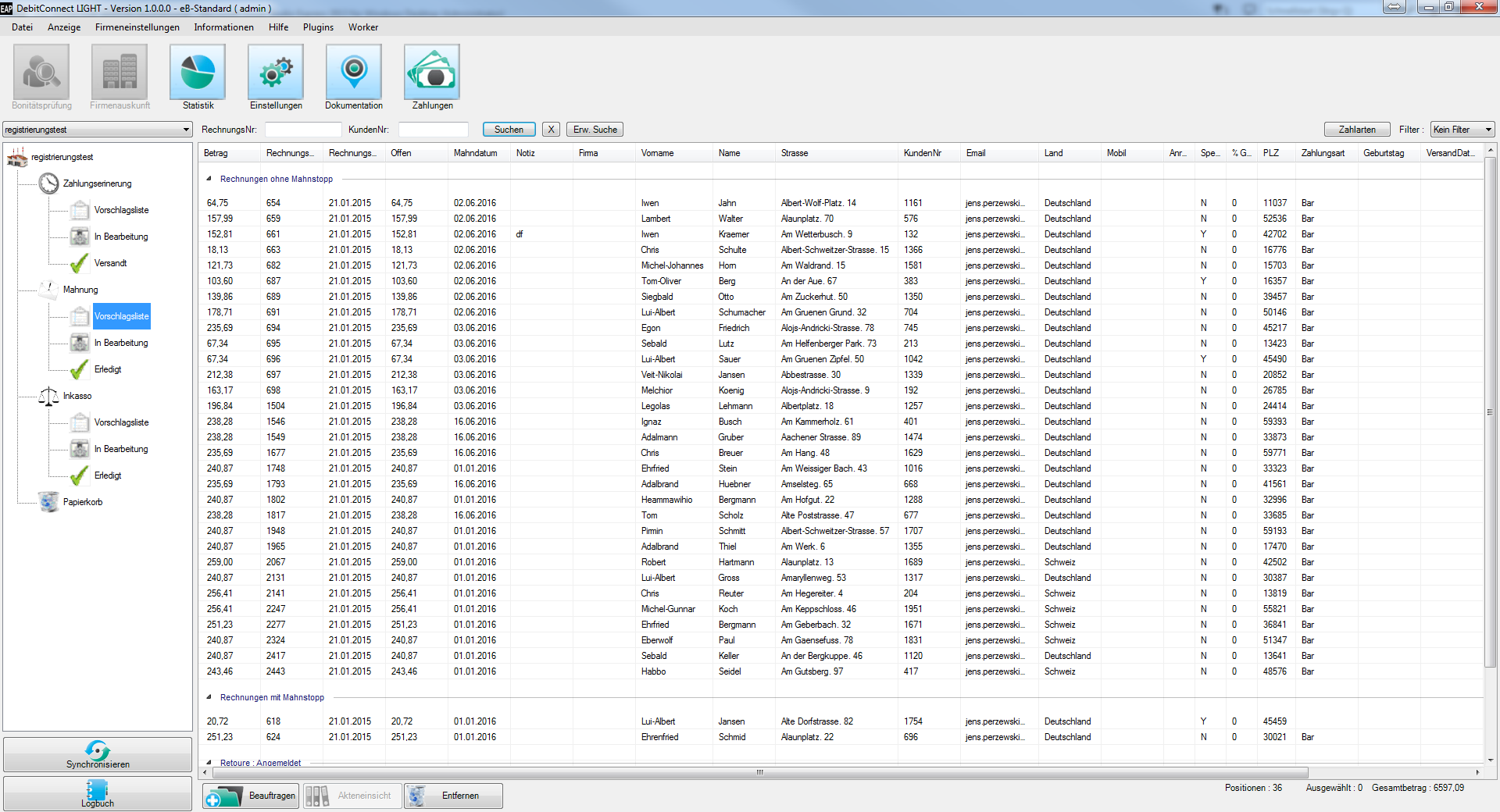Viewport: 1500px width, 812px height.
Task: Open the Einstellungen gears icon
Action: pyautogui.click(x=276, y=72)
